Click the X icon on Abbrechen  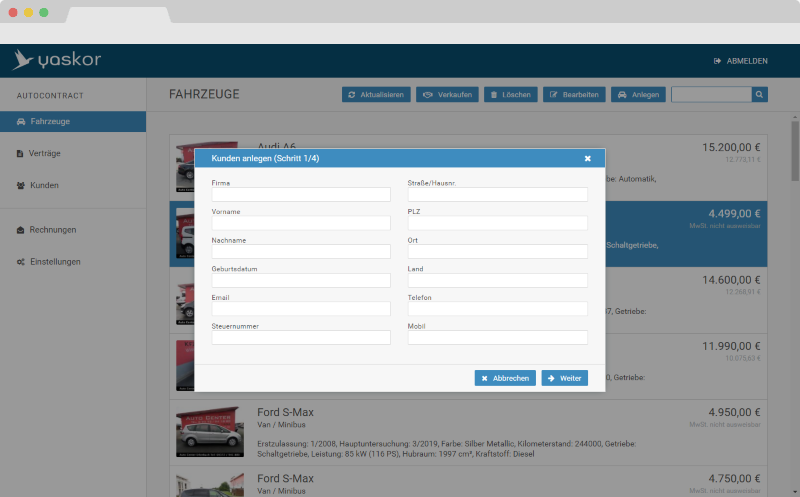pyautogui.click(x=484, y=378)
